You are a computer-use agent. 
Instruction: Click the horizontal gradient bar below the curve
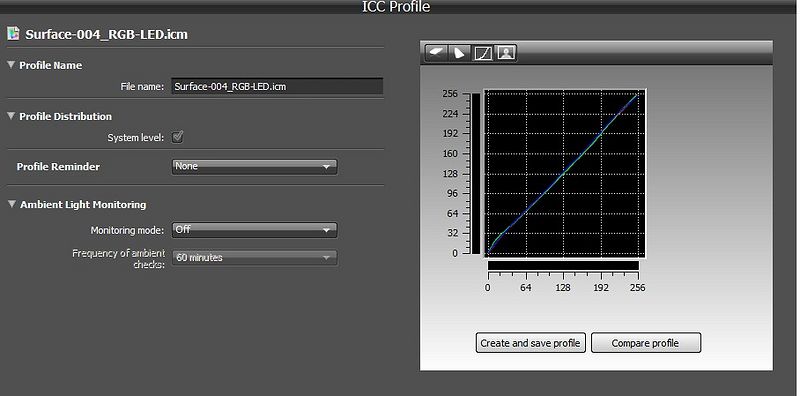pos(563,265)
